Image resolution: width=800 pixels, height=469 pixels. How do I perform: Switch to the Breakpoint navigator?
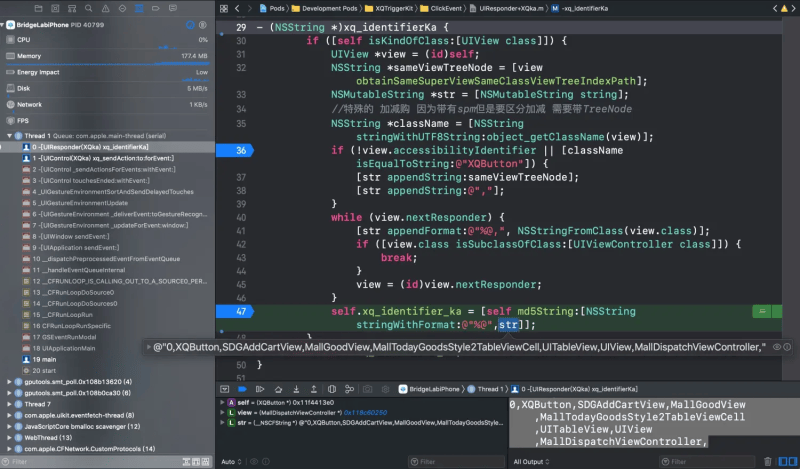pyautogui.click(x=155, y=7)
